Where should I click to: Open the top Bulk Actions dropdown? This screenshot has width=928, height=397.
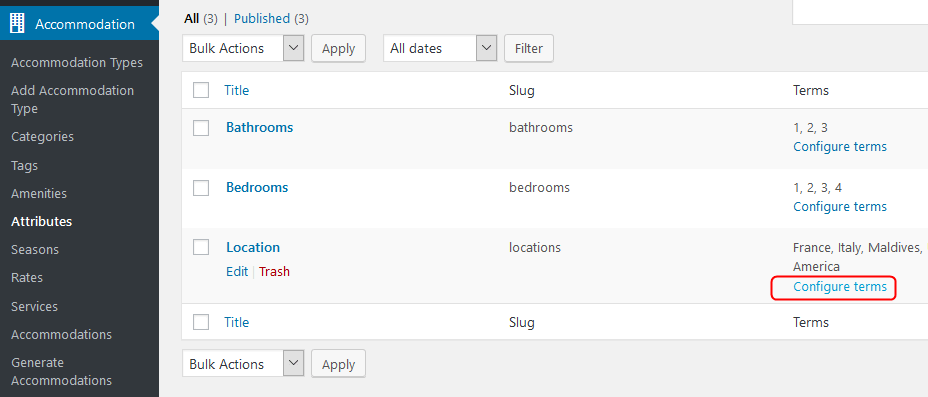[243, 49]
